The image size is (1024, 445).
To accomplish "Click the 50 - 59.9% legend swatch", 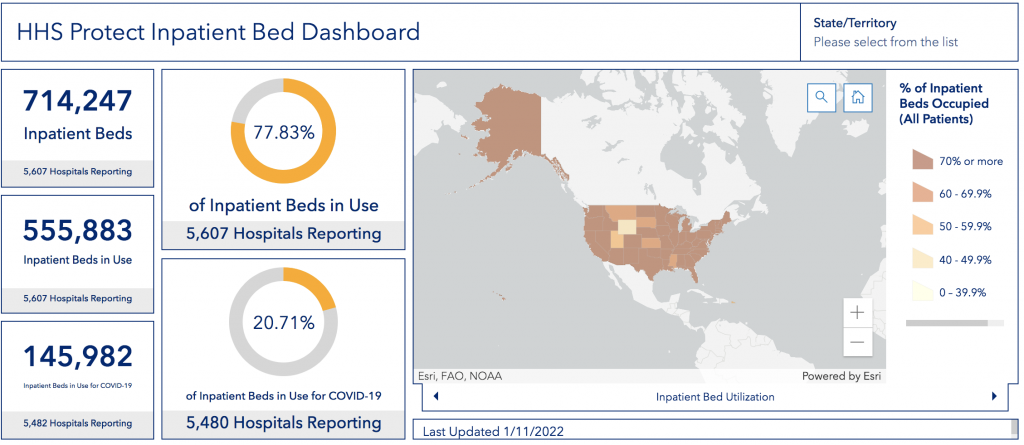I will tap(921, 227).
